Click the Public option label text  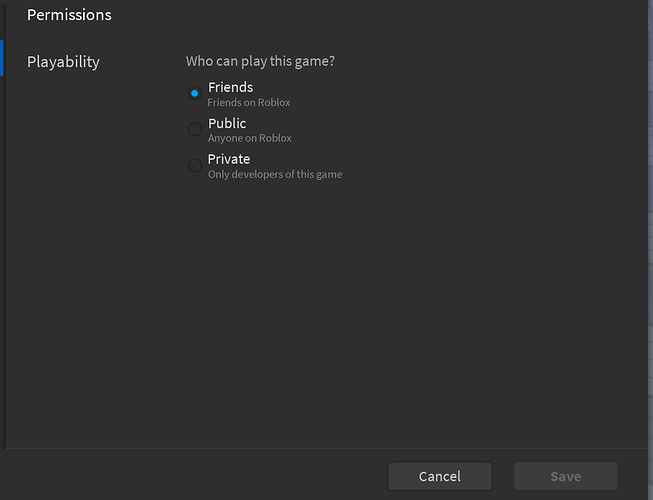coord(227,123)
